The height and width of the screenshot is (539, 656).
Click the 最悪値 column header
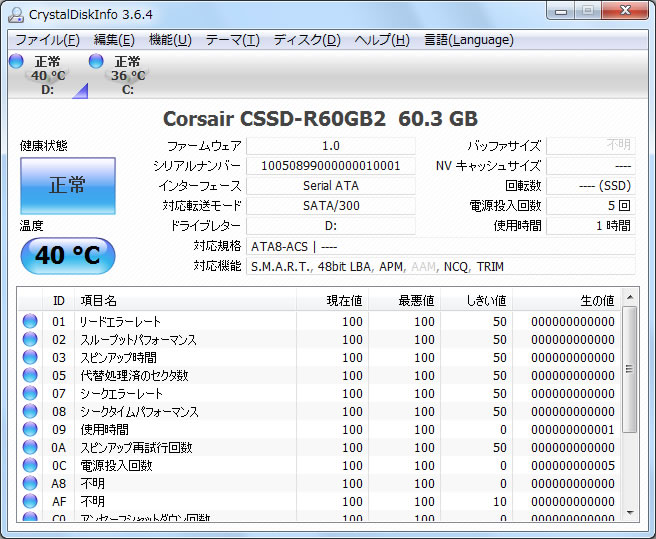pos(405,300)
